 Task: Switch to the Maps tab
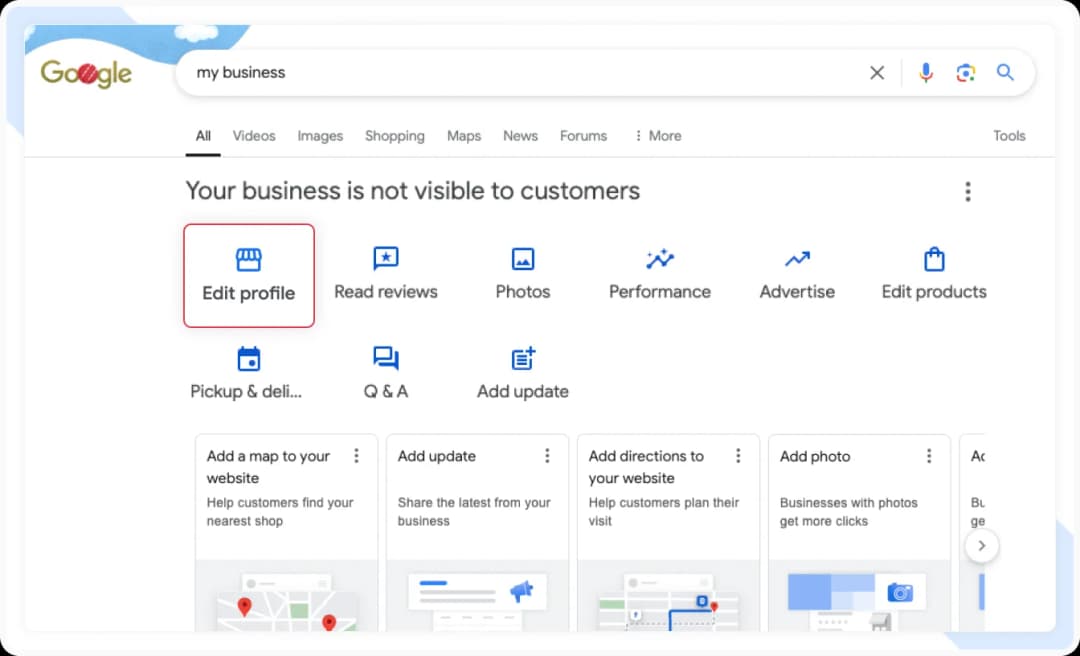point(464,135)
